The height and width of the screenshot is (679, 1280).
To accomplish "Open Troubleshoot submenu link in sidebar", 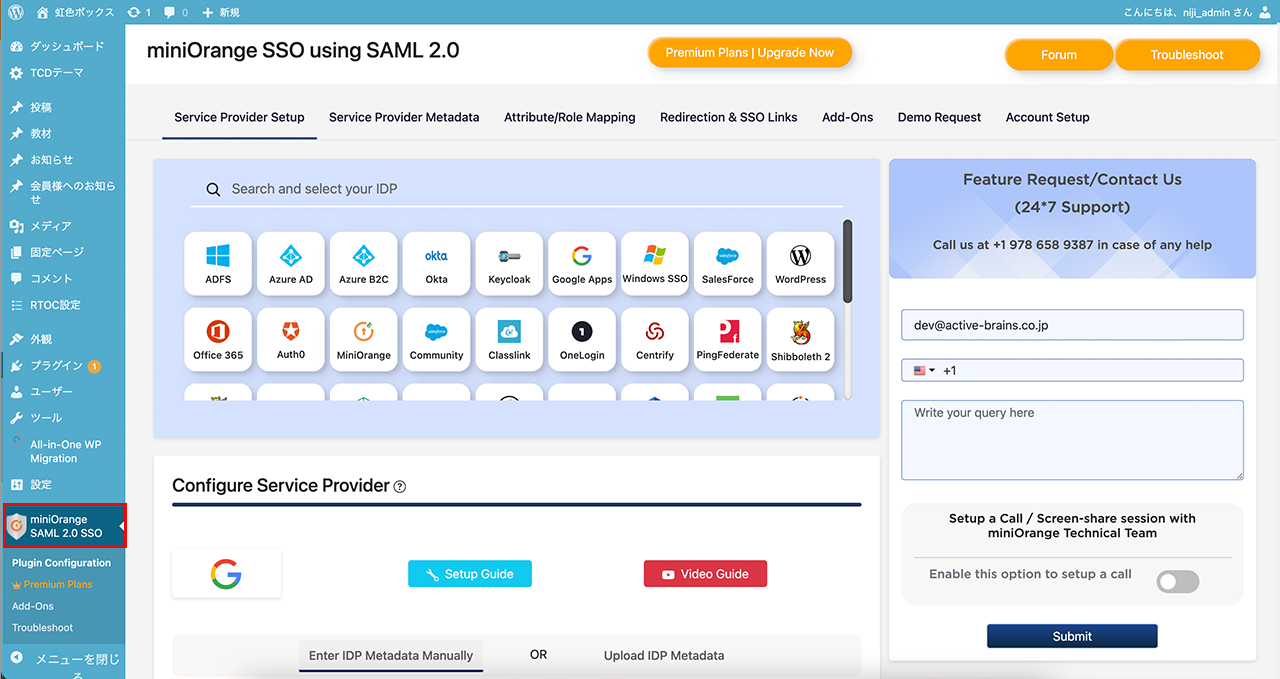I will click(x=43, y=628).
